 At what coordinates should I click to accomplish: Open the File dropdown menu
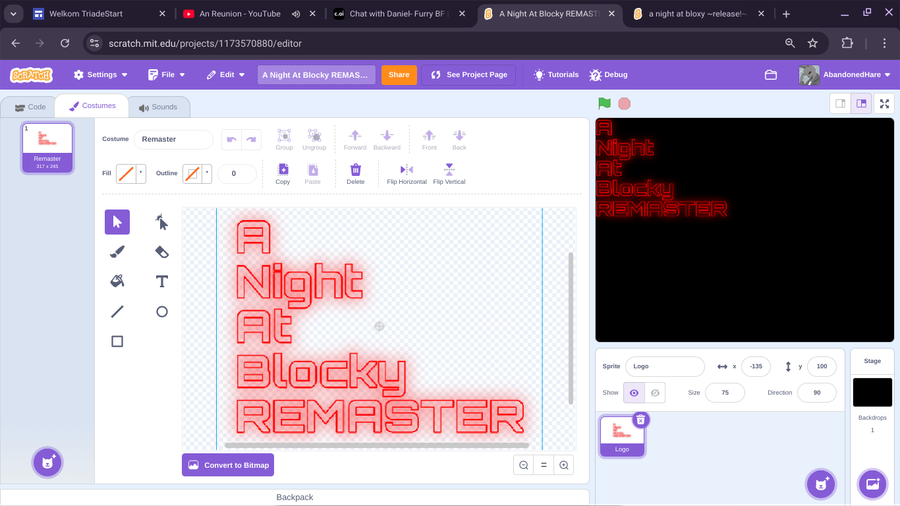click(x=166, y=75)
